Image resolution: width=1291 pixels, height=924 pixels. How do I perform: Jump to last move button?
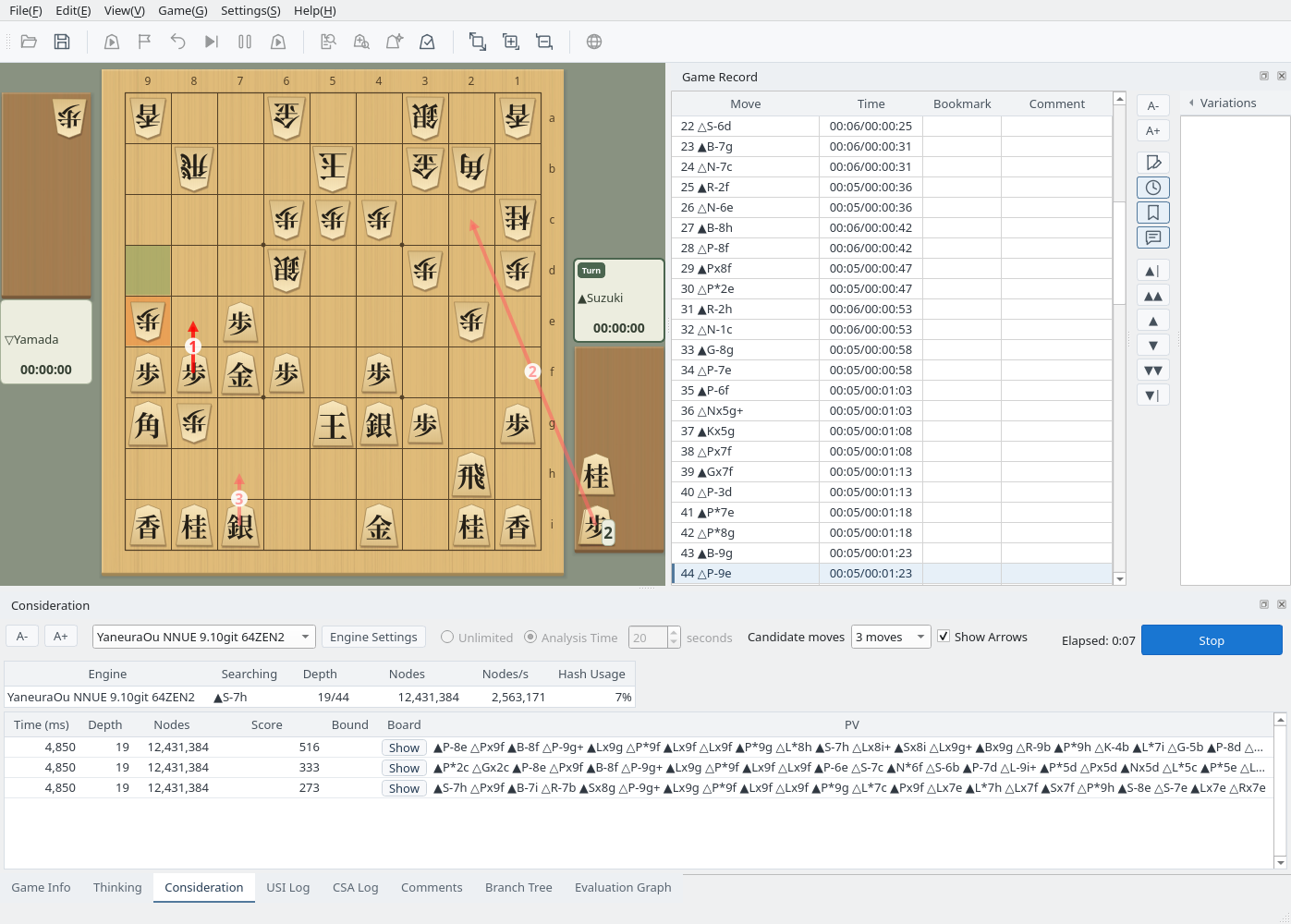pyautogui.click(x=1153, y=395)
